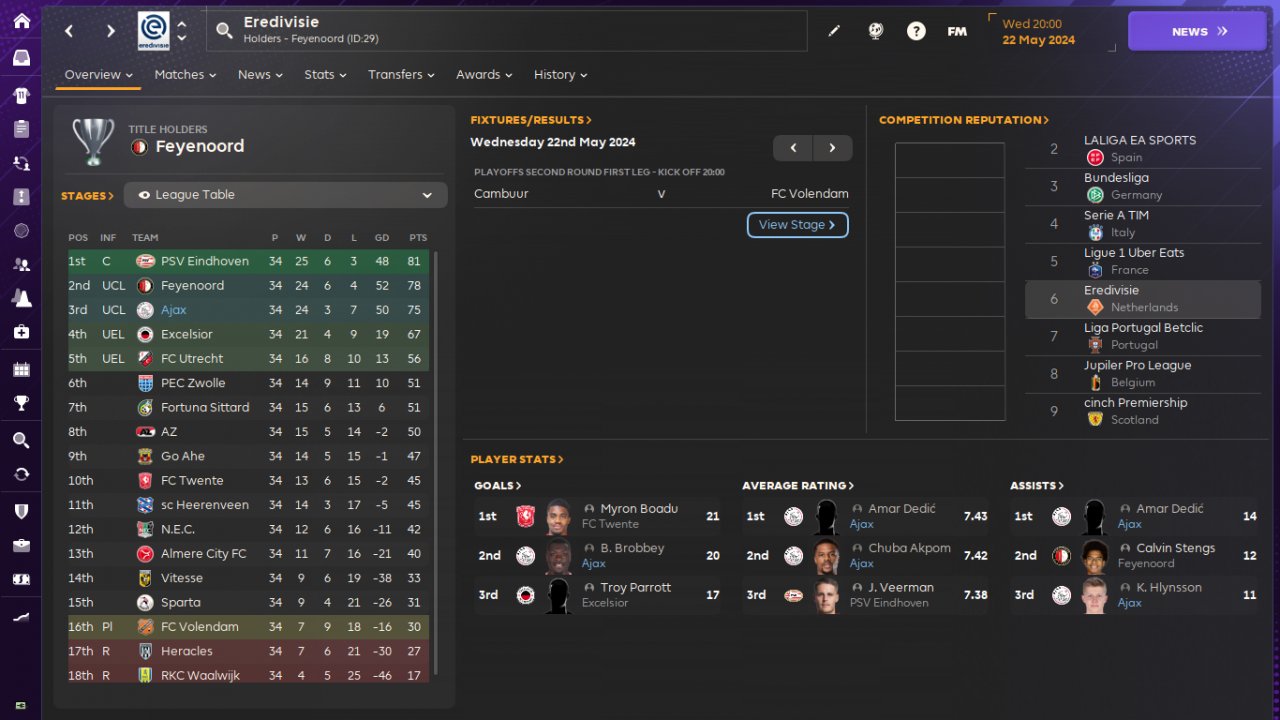
Task: Click the competition switcher arrows beside the logo
Action: coord(181,31)
